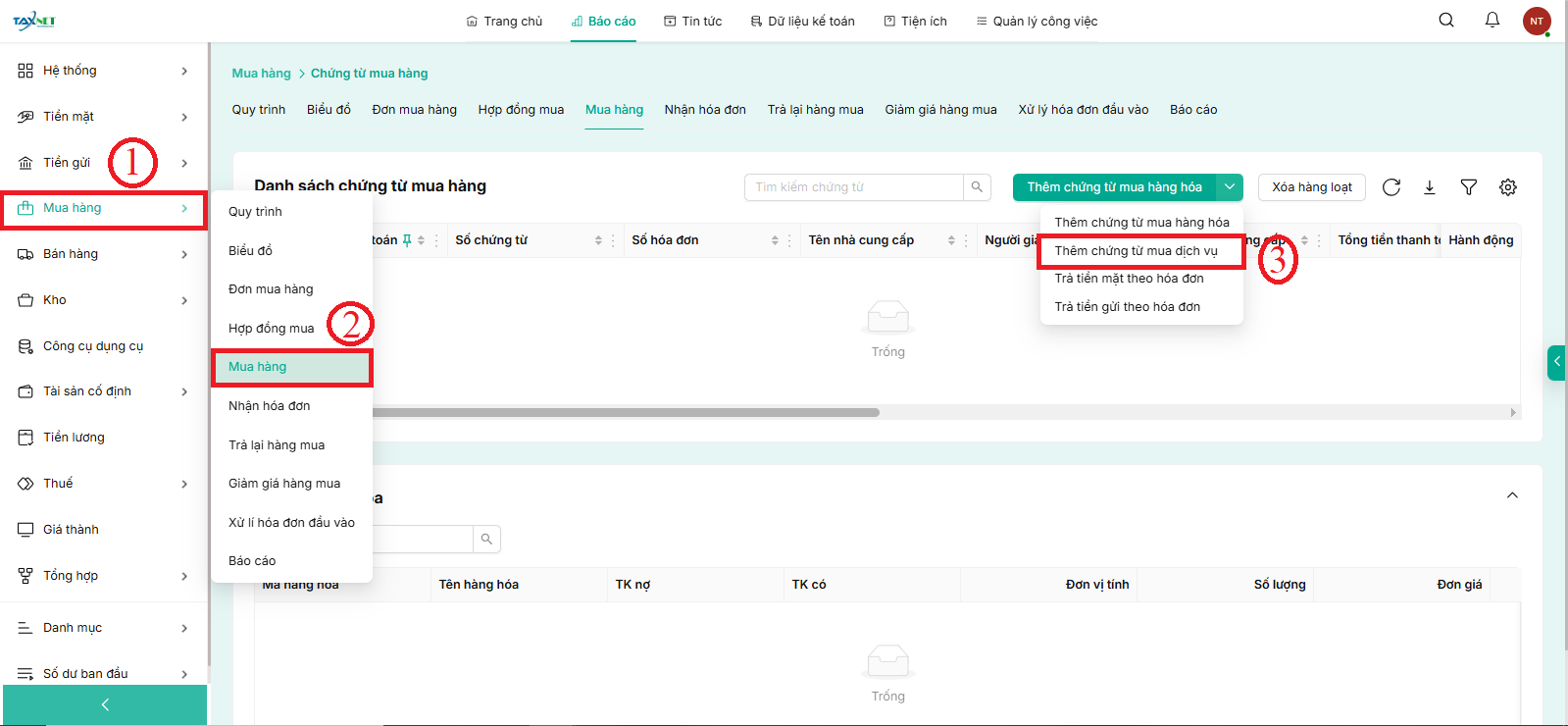Click Mua hàng breadcrumb link
Viewport: 1568px width, 726px height.
[x=261, y=74]
